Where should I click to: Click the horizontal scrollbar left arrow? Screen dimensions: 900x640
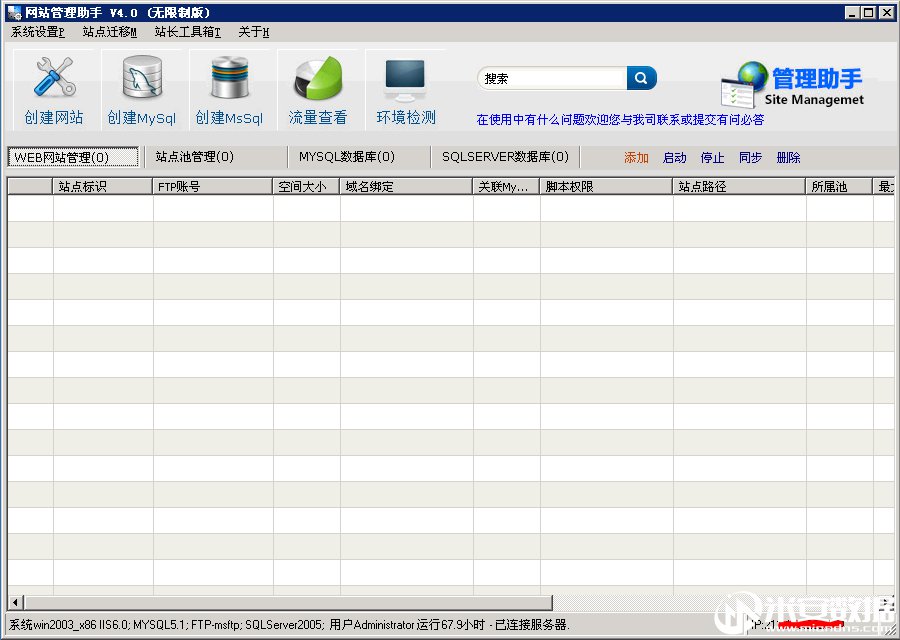pyautogui.click(x=15, y=603)
